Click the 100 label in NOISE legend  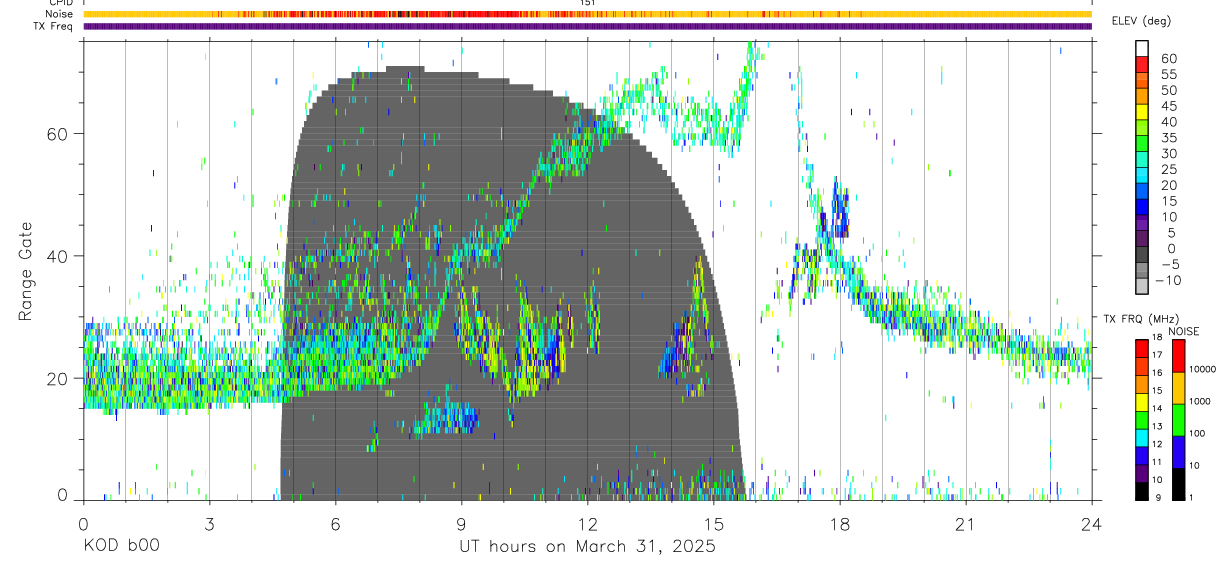(x=1198, y=433)
